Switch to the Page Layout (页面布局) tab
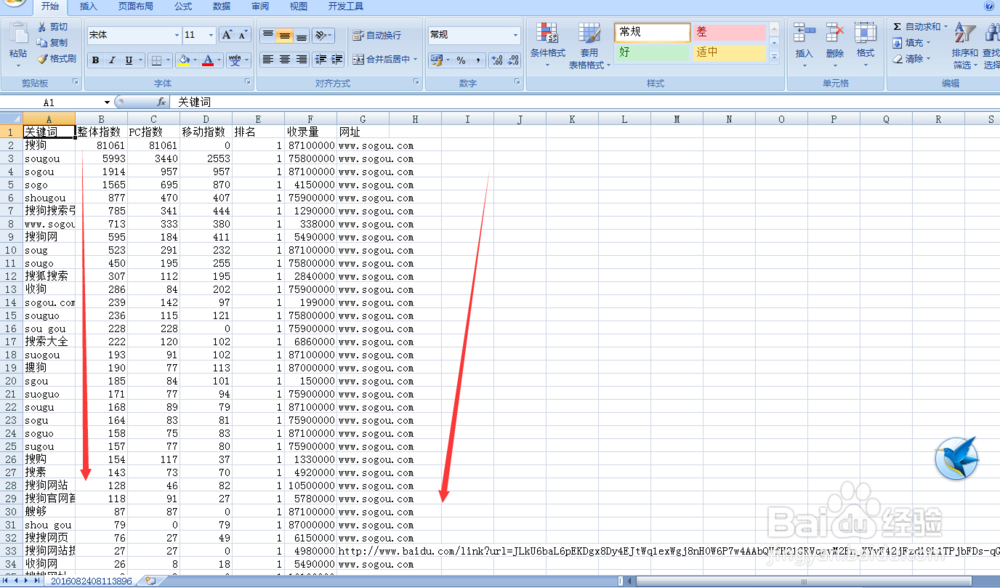 [135, 6]
